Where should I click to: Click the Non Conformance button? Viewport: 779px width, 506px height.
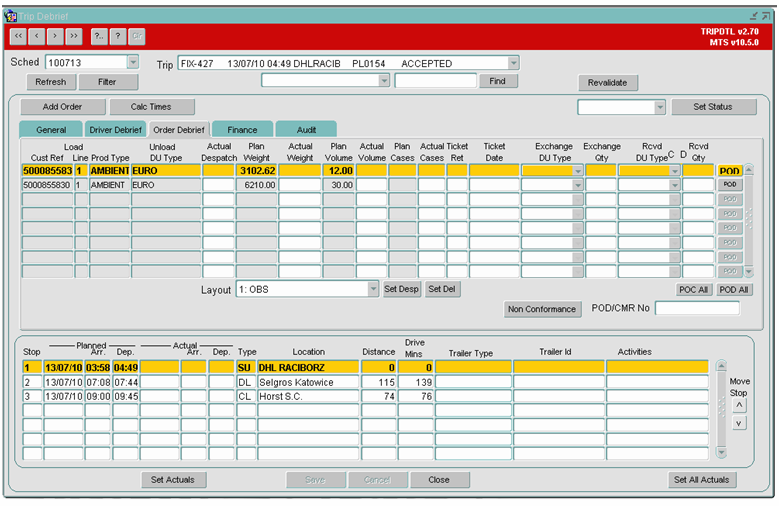[x=542, y=309]
